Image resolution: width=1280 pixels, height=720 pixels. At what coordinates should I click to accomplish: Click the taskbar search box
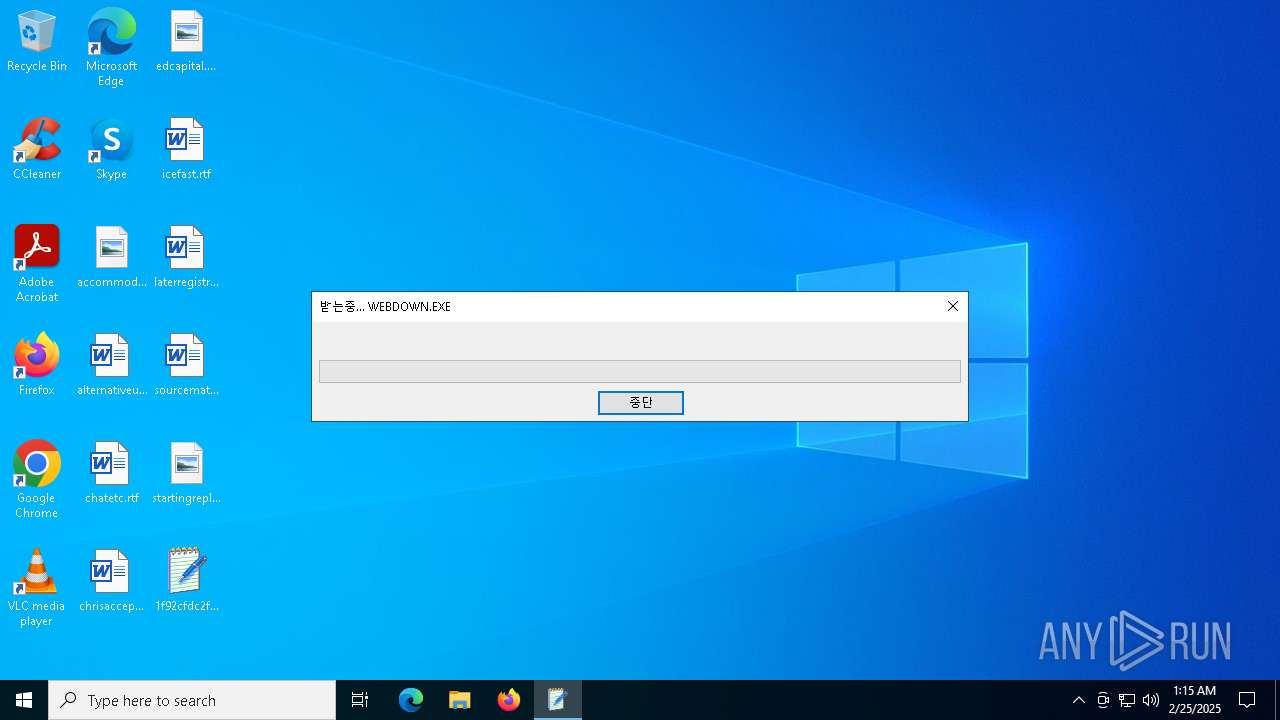click(x=192, y=700)
